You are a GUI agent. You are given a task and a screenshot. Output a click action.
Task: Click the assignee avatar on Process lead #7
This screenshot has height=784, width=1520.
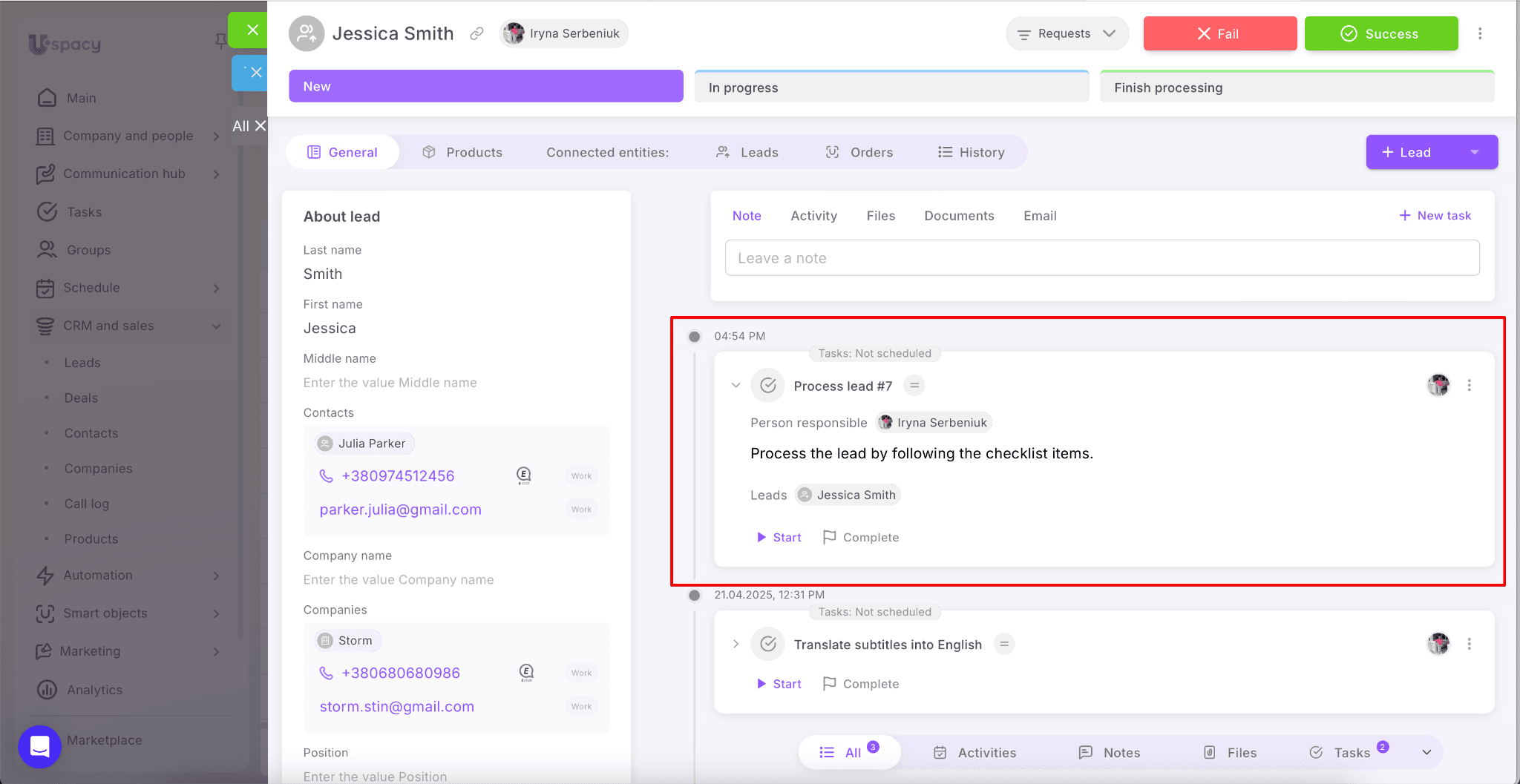point(1438,385)
